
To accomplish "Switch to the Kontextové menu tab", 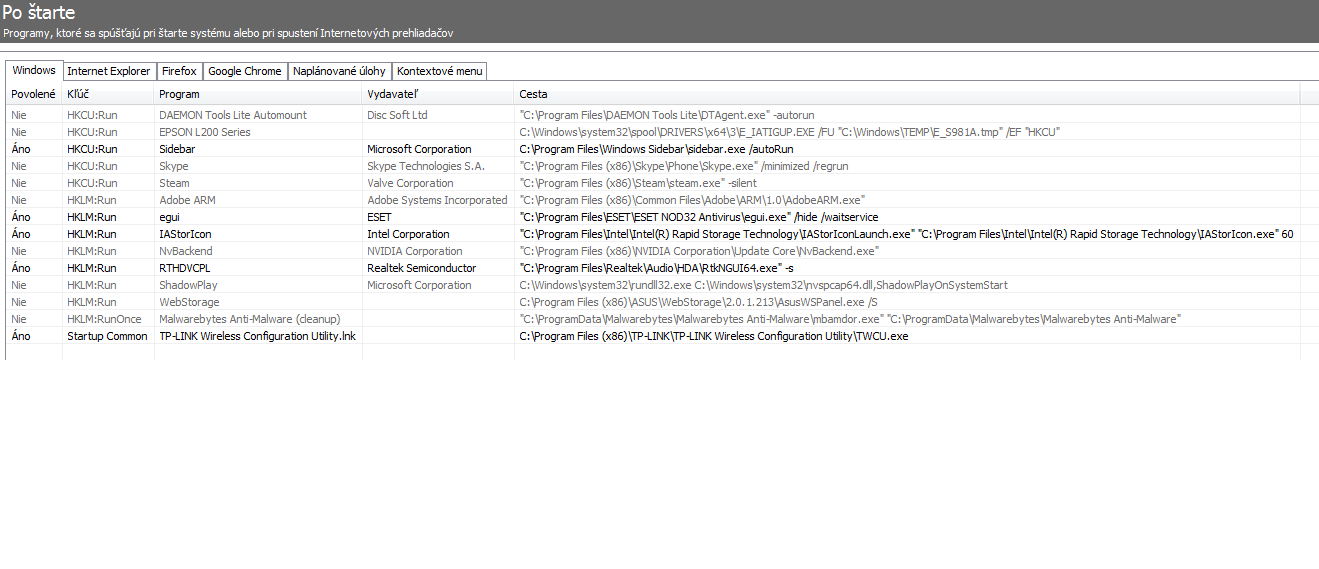I will pyautogui.click(x=440, y=71).
